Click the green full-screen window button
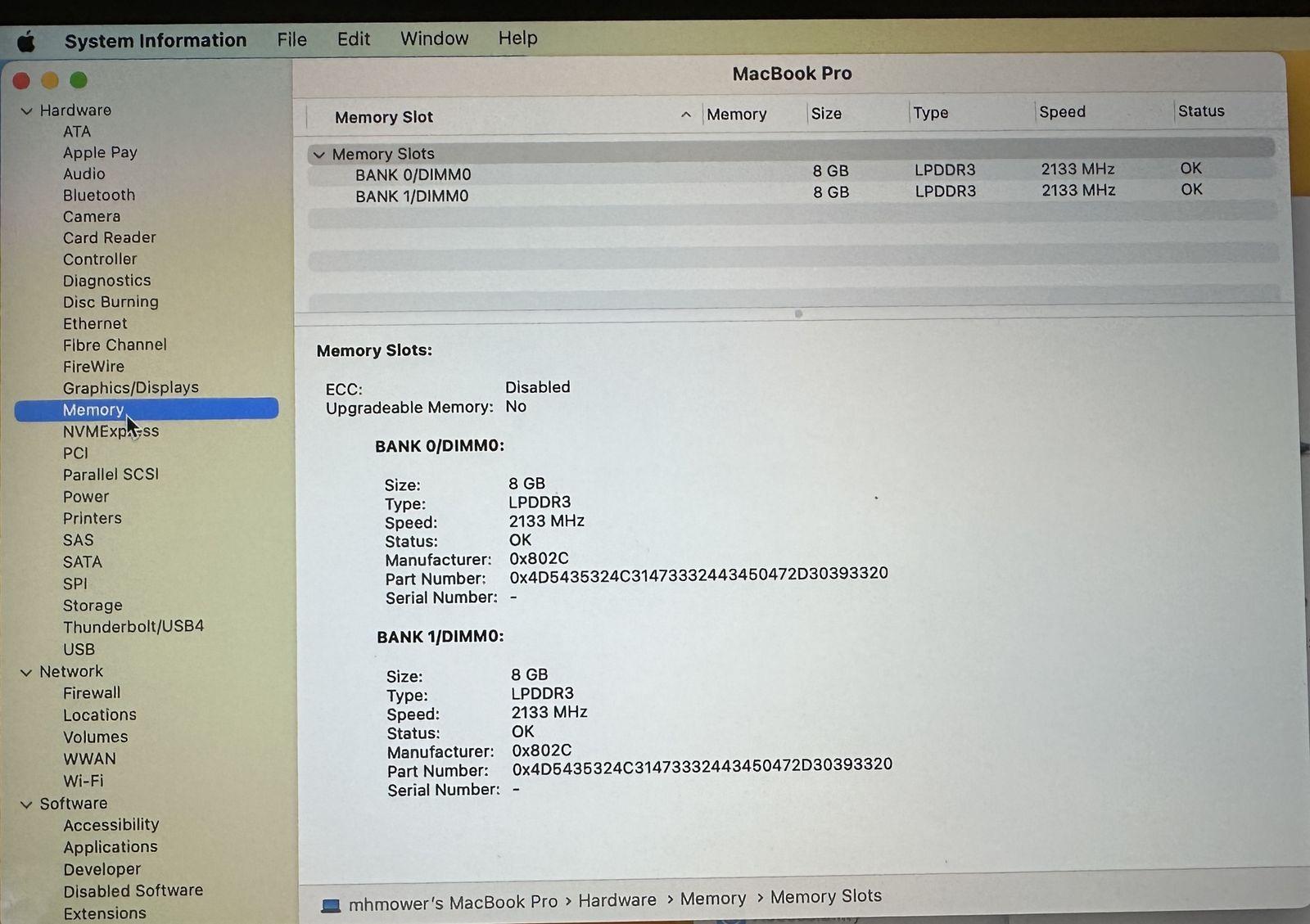The height and width of the screenshot is (924, 1310). click(79, 80)
